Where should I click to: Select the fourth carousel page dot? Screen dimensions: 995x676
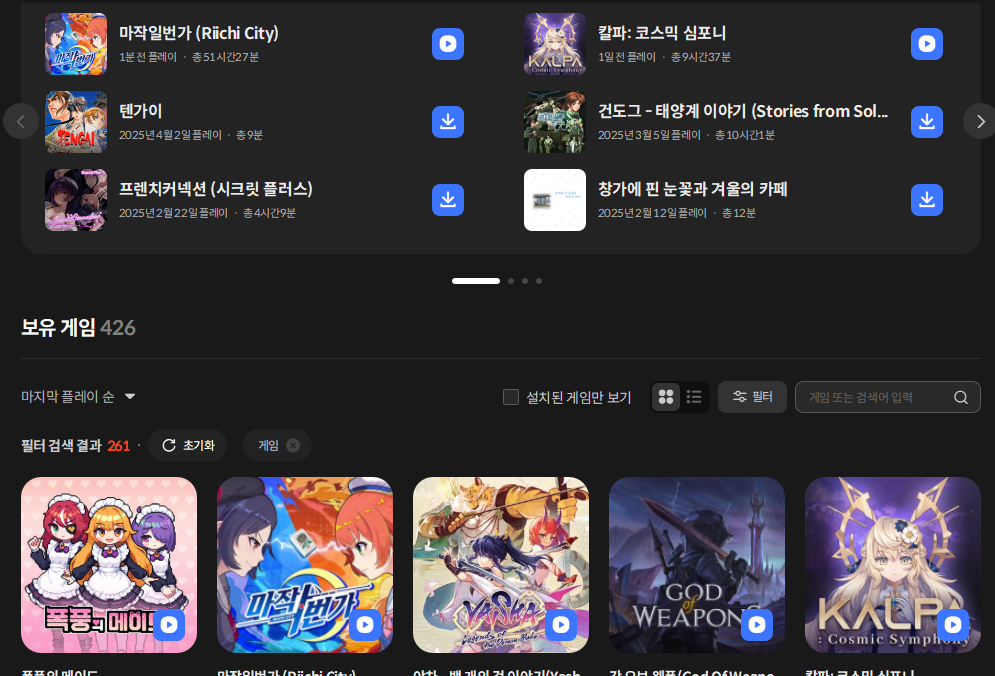click(539, 281)
